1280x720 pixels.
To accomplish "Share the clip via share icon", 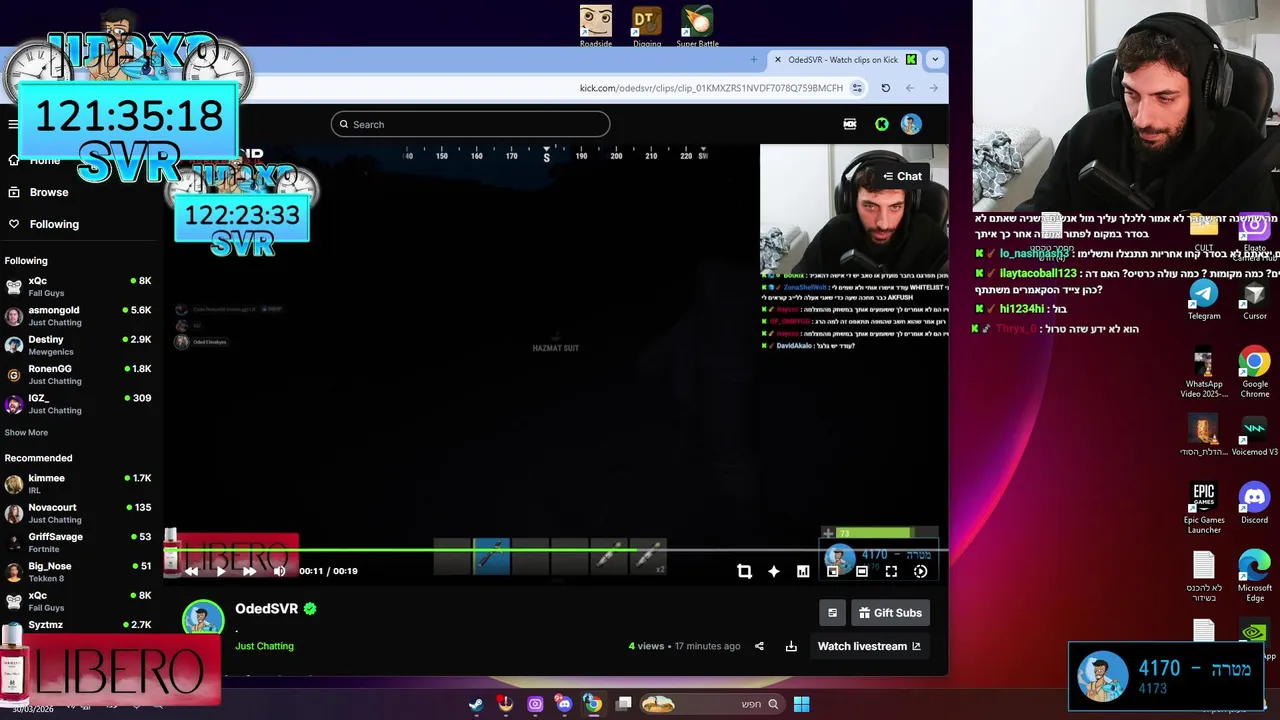I will 759,646.
